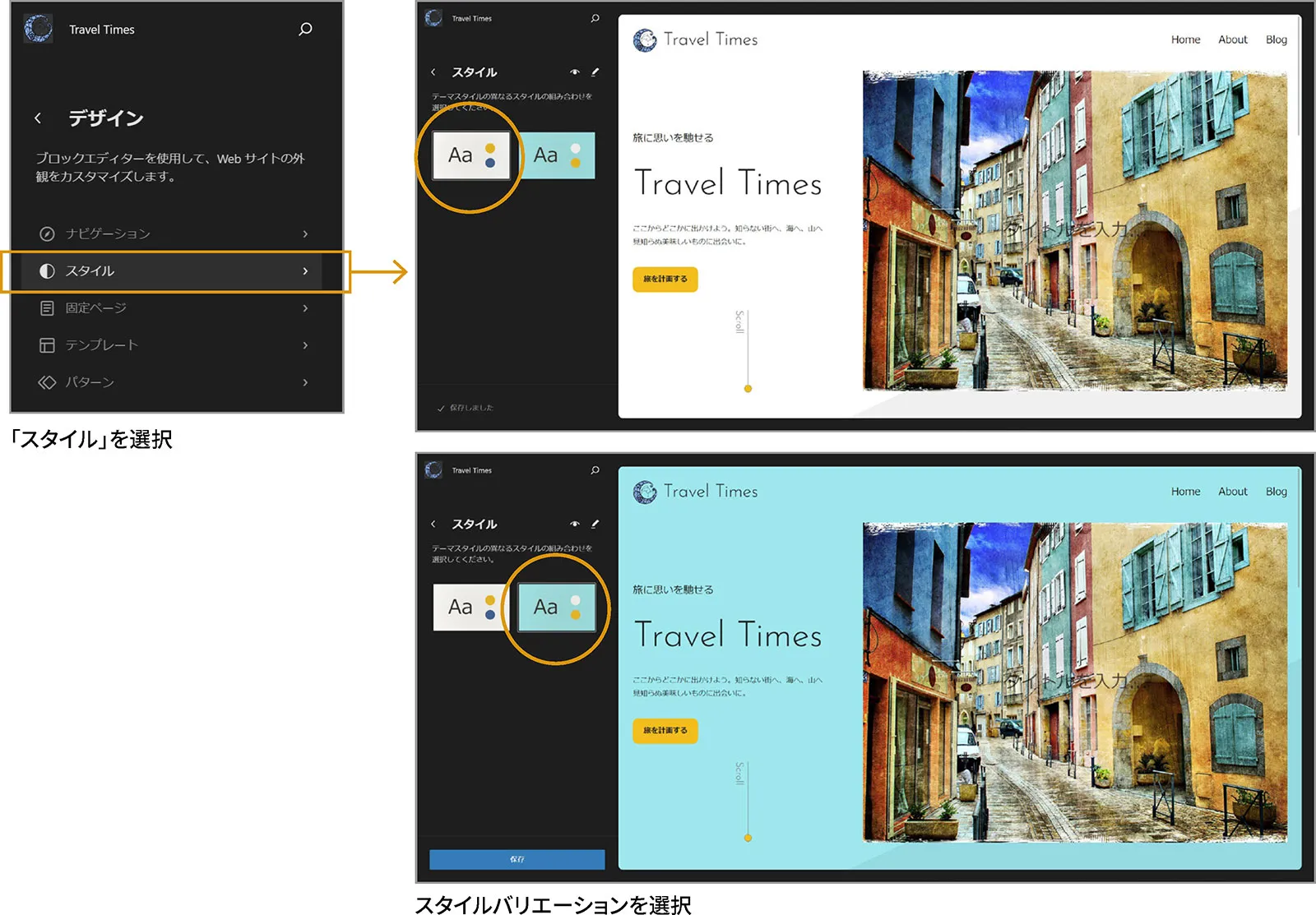Expand the パターン row's chevron arrow
1316x915 pixels.
click(305, 382)
